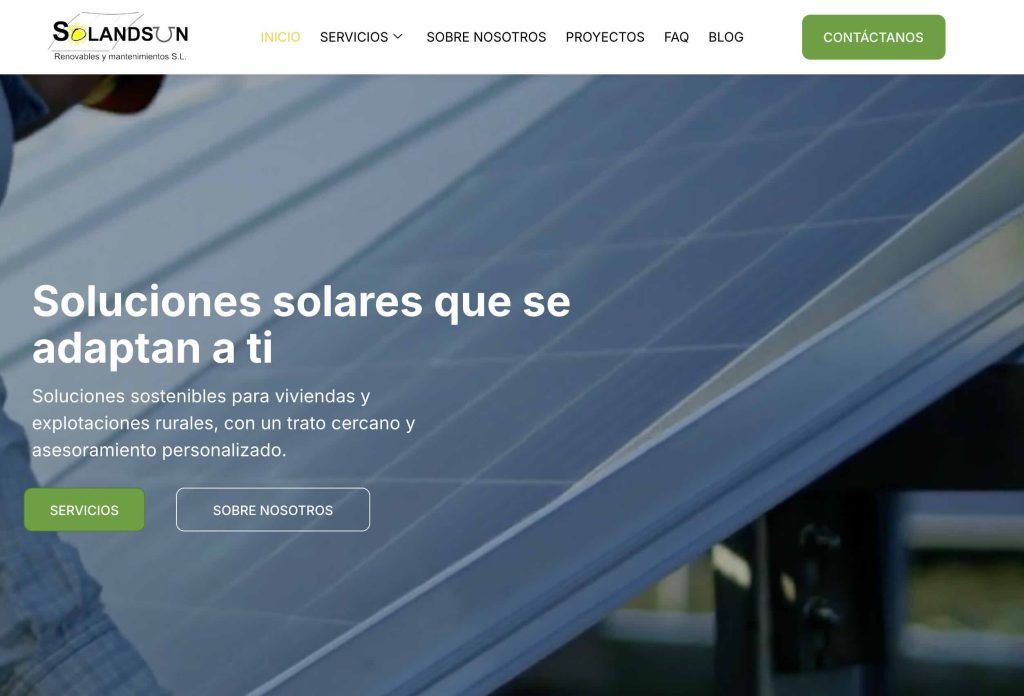Click the green SERVICIOS hero button

(84, 510)
